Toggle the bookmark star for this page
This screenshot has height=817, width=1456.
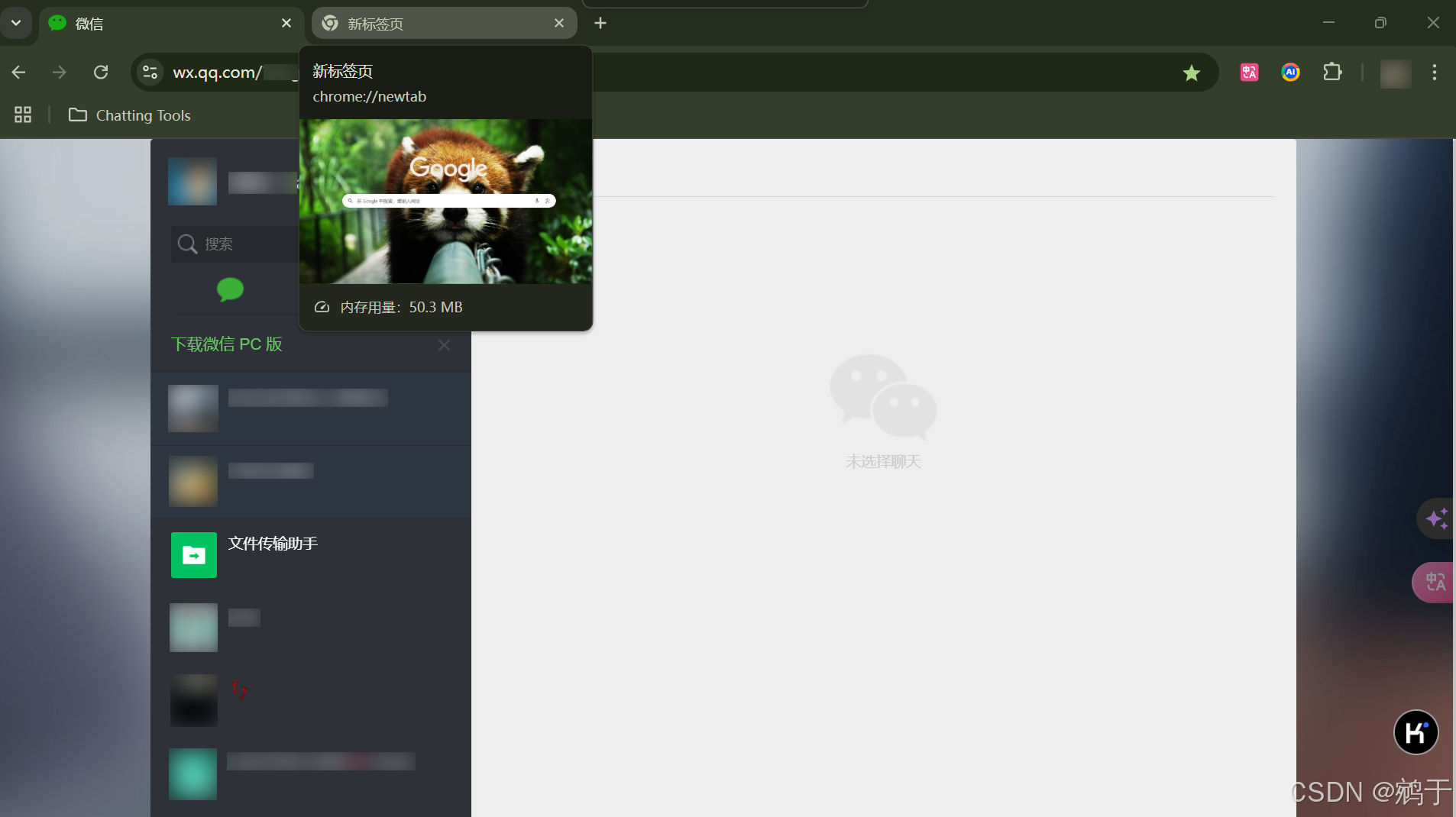tap(1192, 73)
